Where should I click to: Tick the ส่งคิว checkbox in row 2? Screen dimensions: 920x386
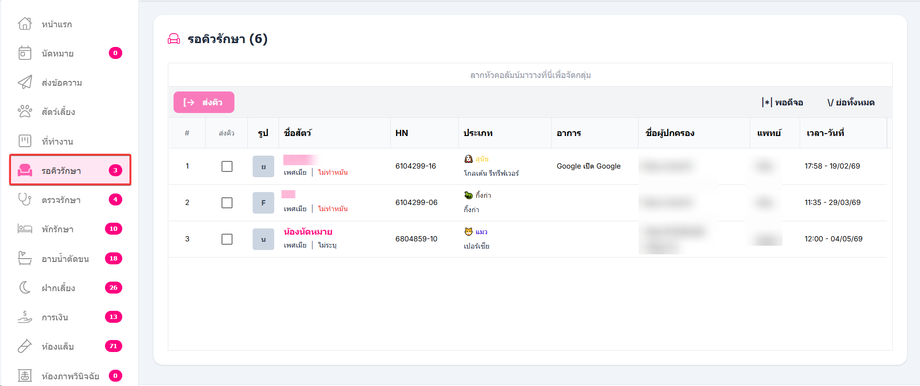226,203
